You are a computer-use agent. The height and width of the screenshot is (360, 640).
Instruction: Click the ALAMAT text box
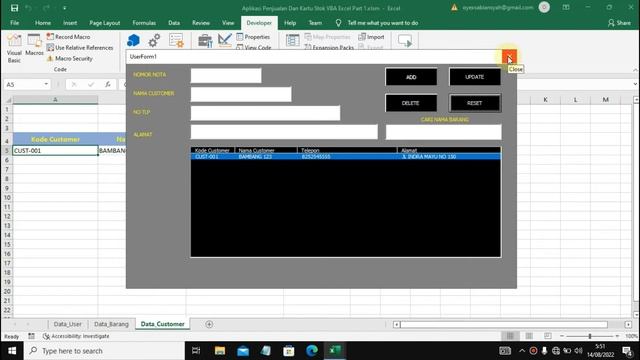[284, 132]
